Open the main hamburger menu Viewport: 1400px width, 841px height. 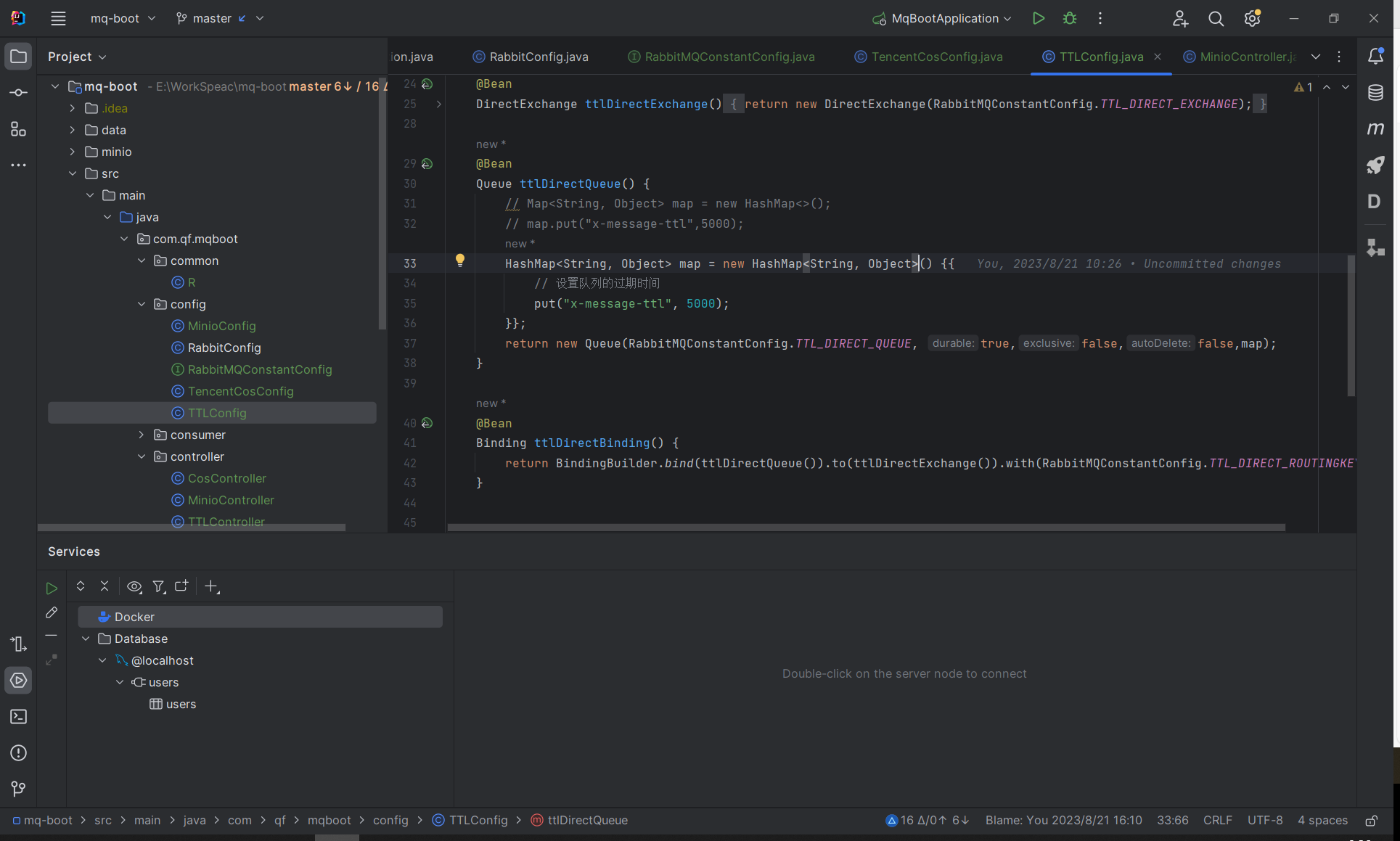tap(59, 19)
